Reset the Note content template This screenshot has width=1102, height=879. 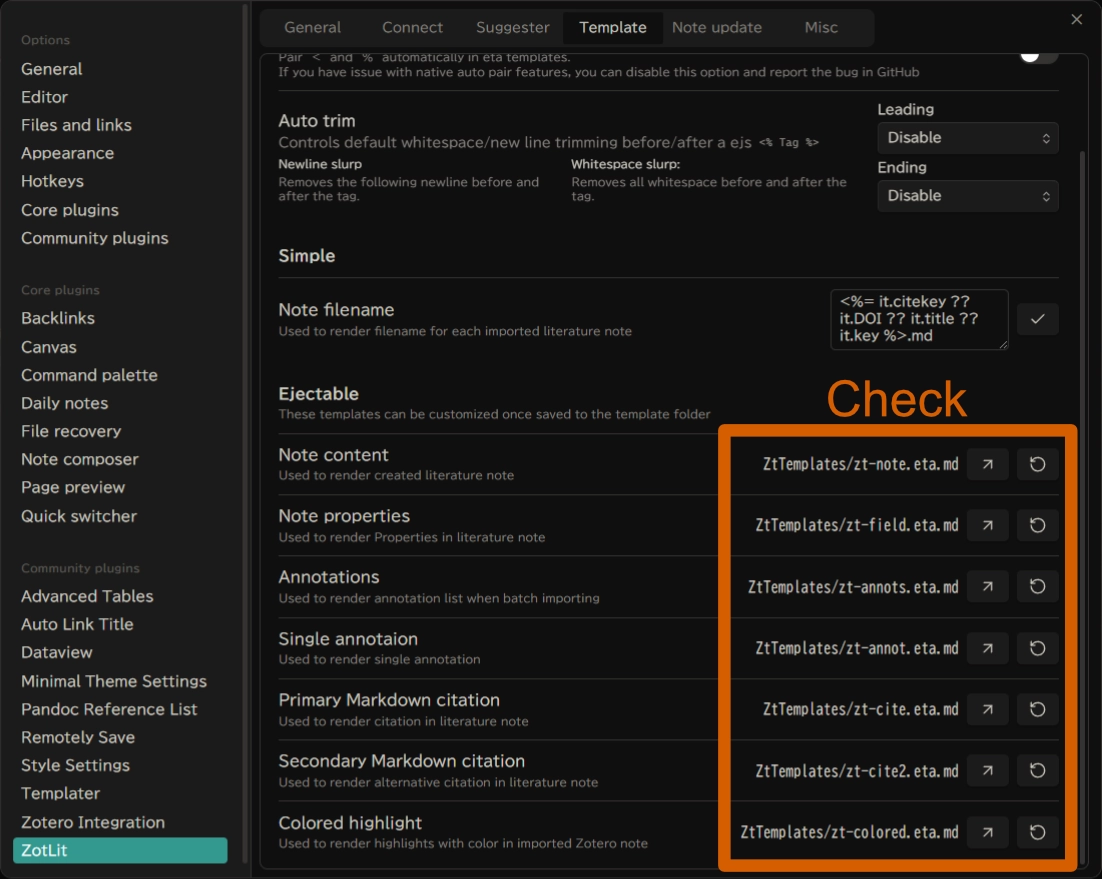(1037, 465)
